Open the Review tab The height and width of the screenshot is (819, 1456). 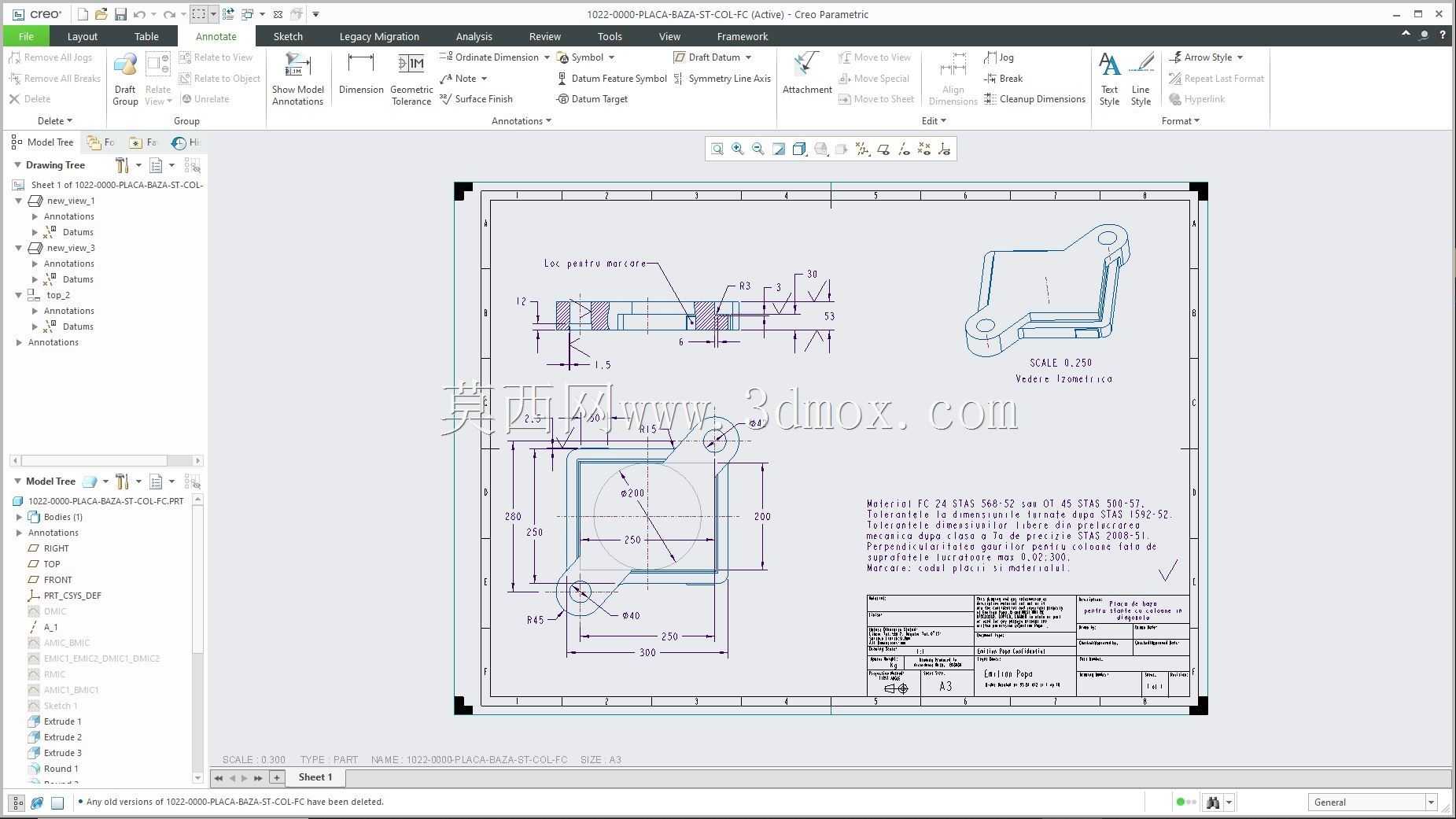coord(545,36)
